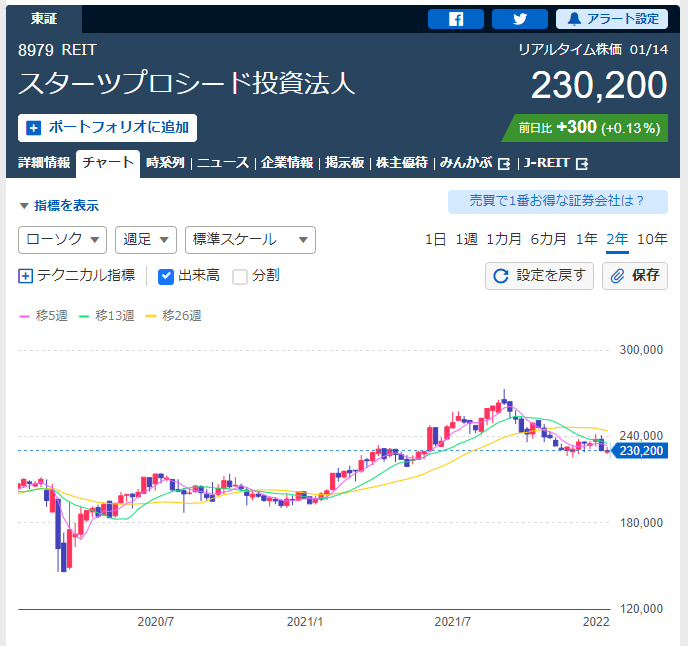Viewport: 688px width, 646px height.
Task: Click the 売買で1番お得な証券会社は？ banner
Action: click(x=558, y=201)
